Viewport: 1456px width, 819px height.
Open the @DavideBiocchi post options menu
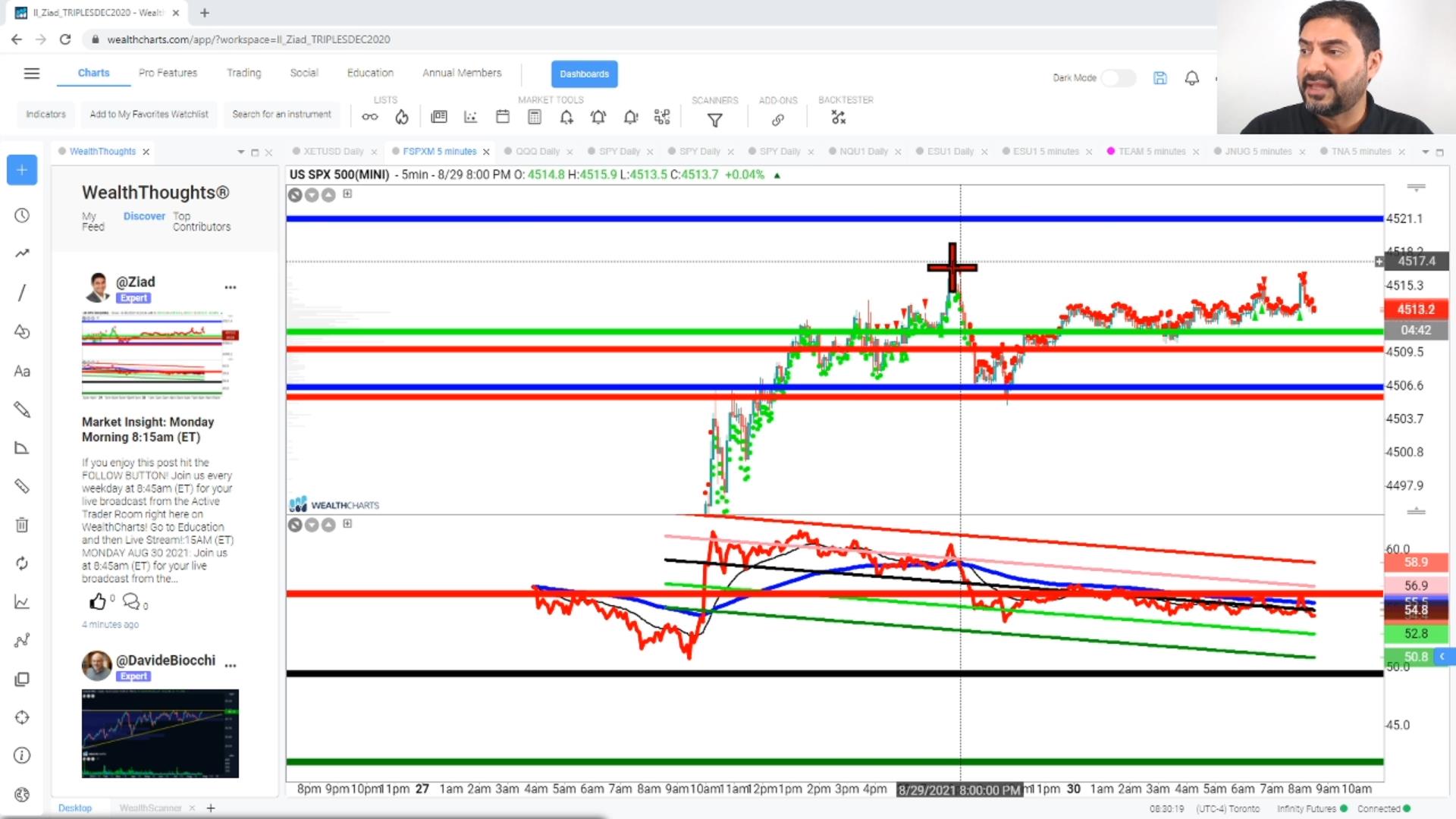(231, 665)
